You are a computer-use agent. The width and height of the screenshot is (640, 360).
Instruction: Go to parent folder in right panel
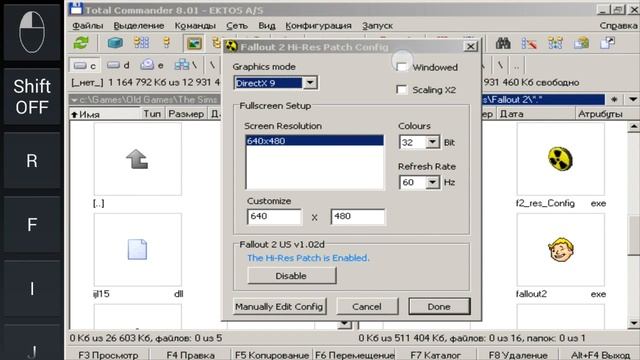coord(517,65)
